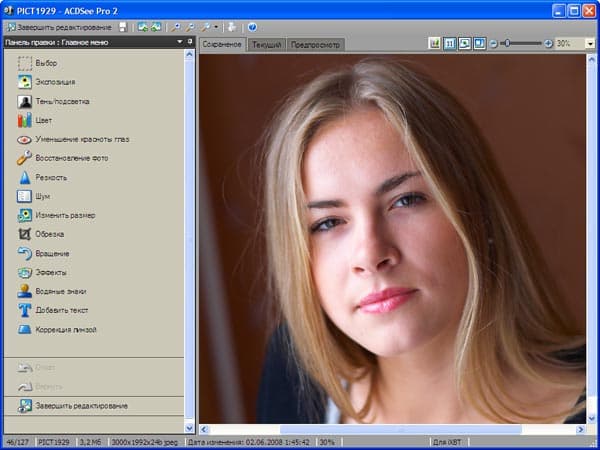This screenshot has width=600, height=450.
Task: Open the Эффекты effects tool
Action: tap(42, 272)
